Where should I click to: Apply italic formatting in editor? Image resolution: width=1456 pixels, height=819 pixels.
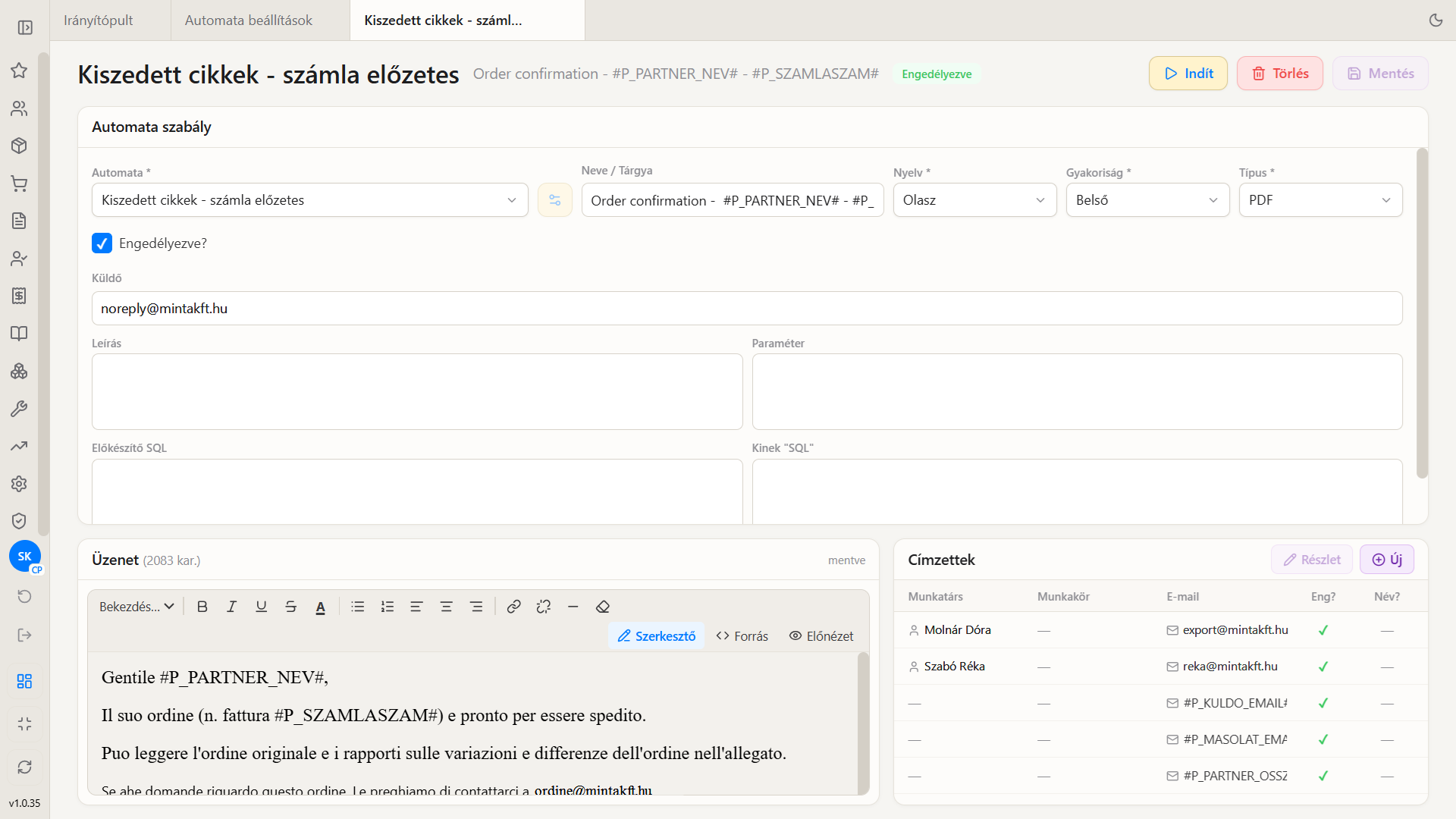pyautogui.click(x=231, y=607)
